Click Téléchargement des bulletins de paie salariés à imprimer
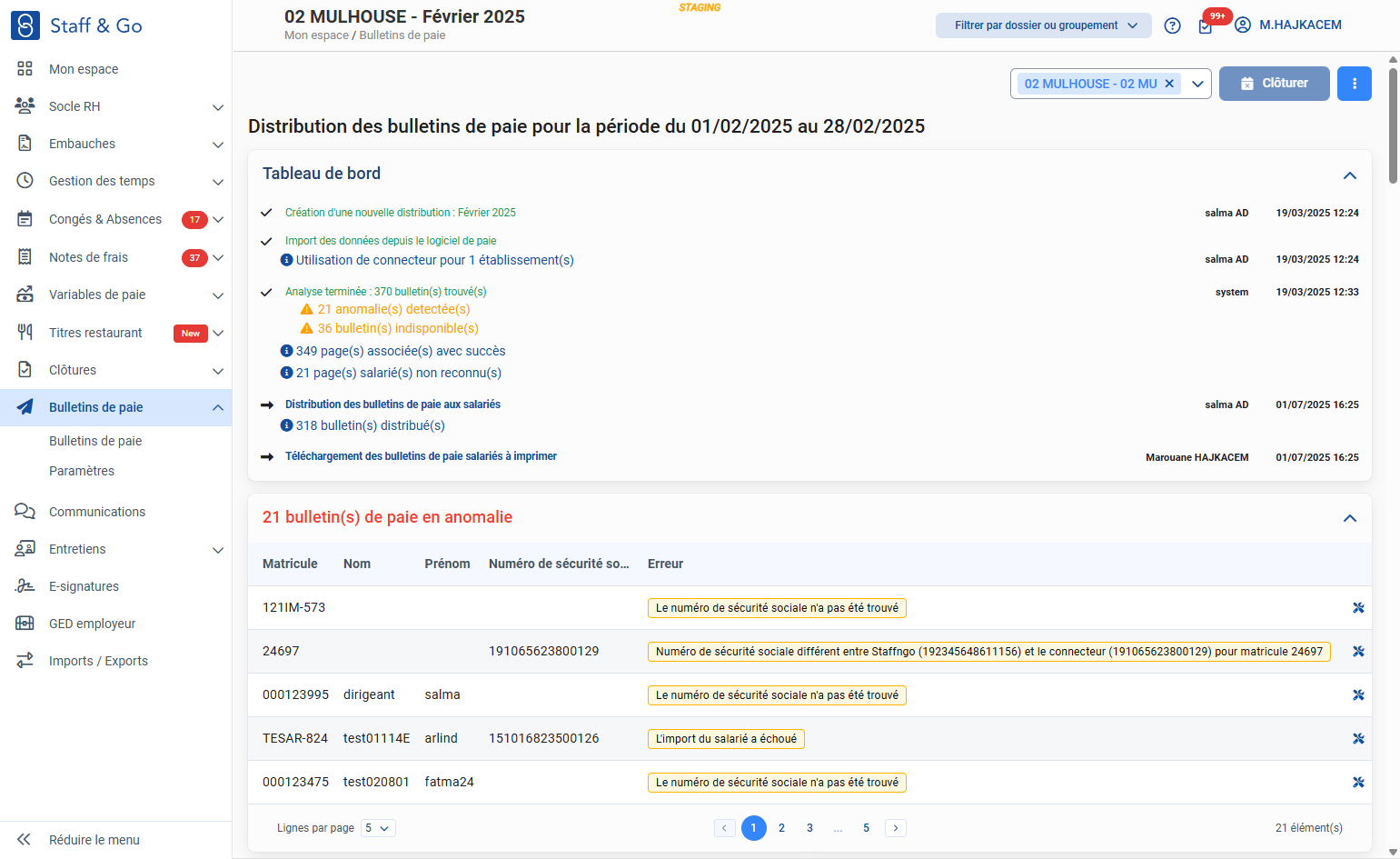The height and width of the screenshot is (859, 1400). click(x=421, y=456)
